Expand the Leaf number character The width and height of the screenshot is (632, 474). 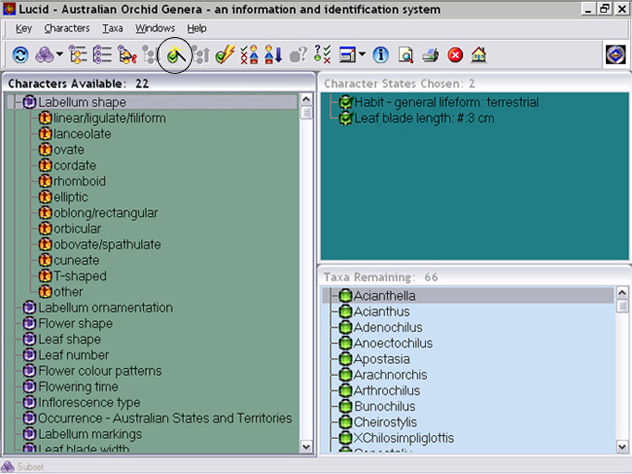29,355
